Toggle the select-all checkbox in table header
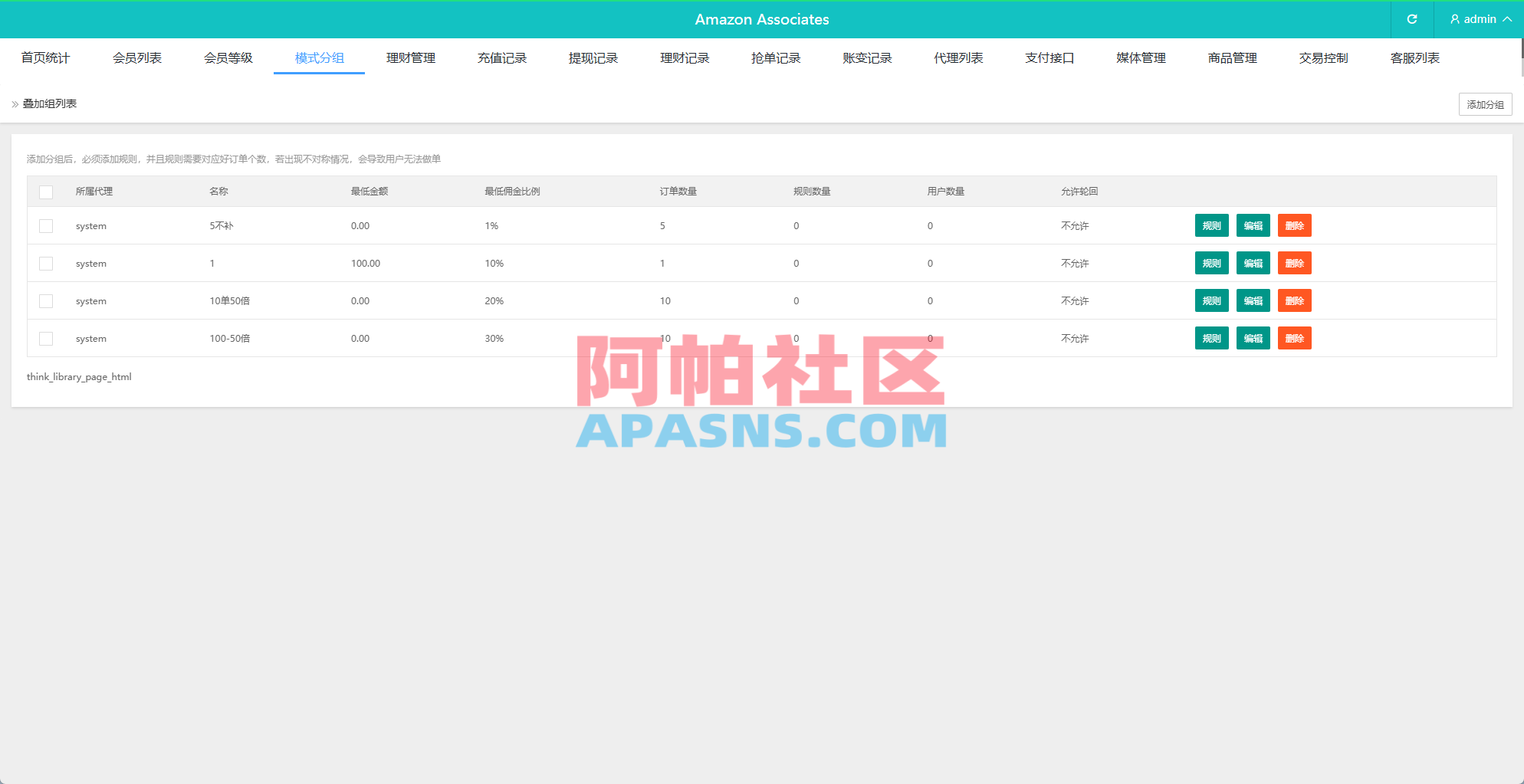The image size is (1524, 784). click(x=46, y=192)
